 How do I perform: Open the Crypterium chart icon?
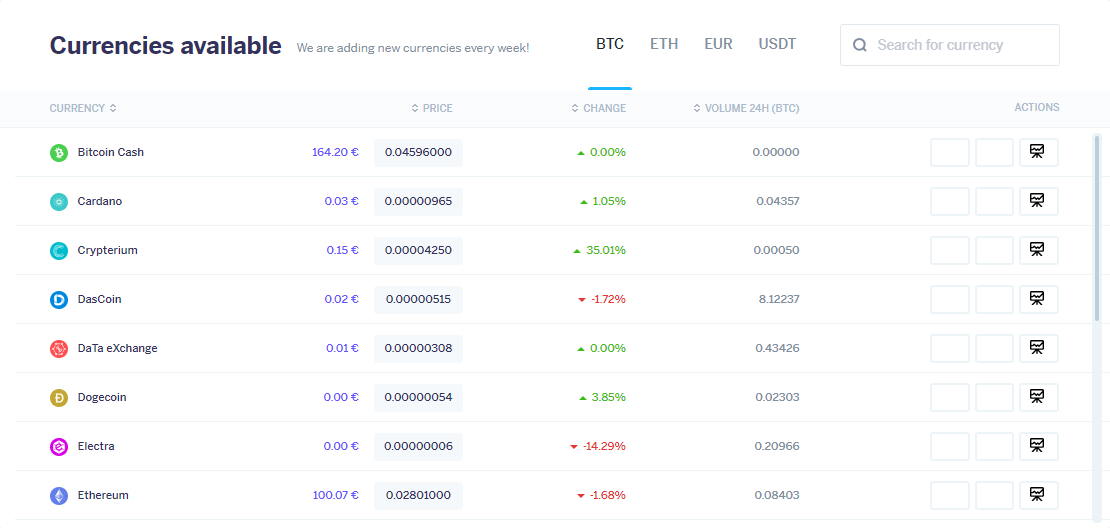pyautogui.click(x=1039, y=251)
